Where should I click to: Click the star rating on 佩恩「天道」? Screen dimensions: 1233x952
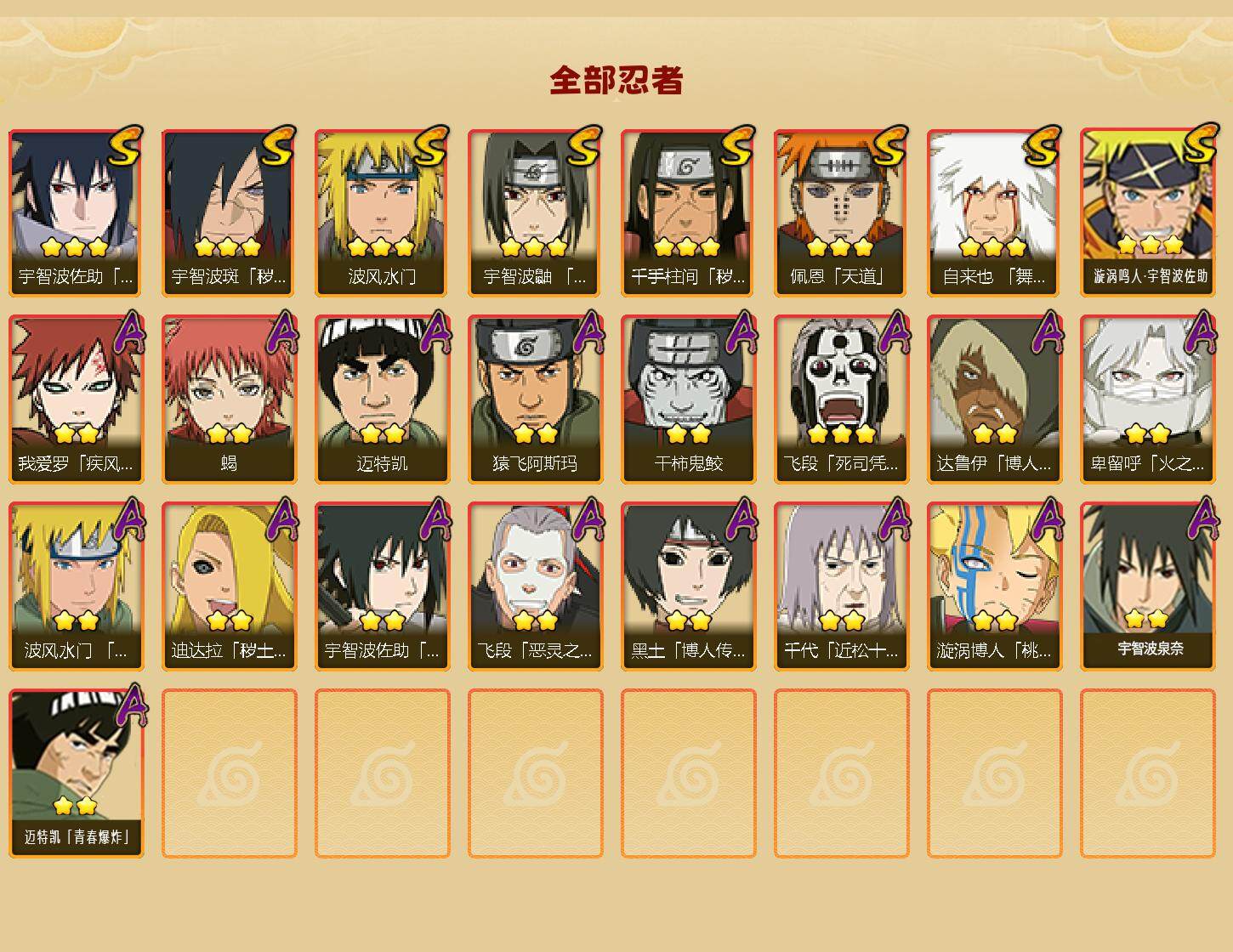840,247
